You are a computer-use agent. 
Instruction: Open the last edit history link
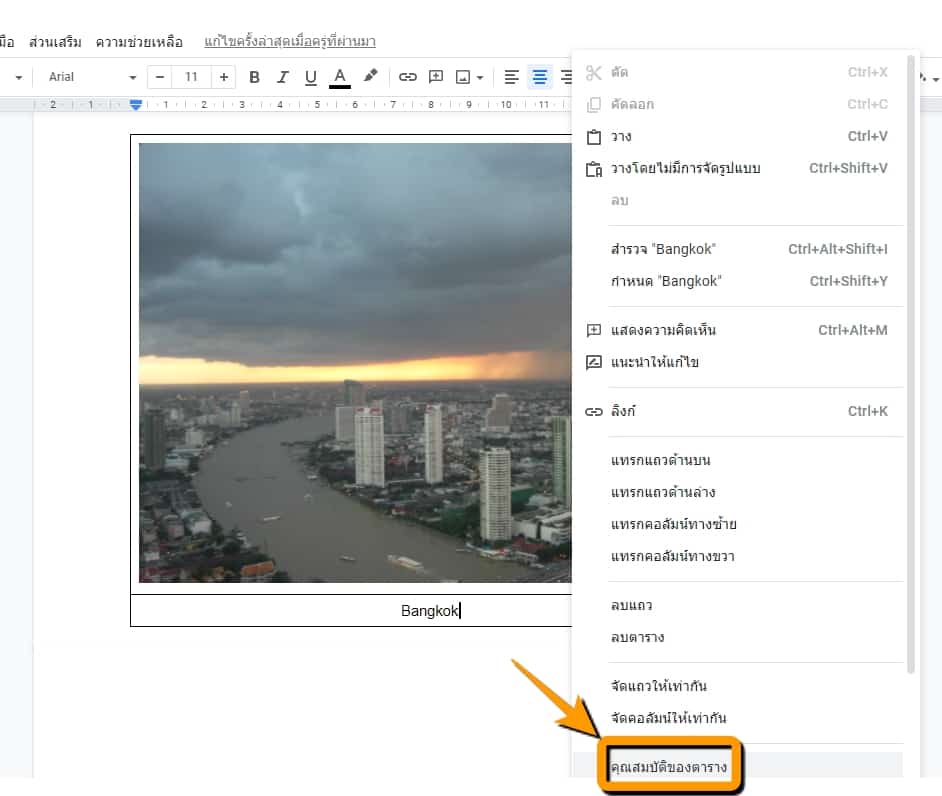point(289,42)
